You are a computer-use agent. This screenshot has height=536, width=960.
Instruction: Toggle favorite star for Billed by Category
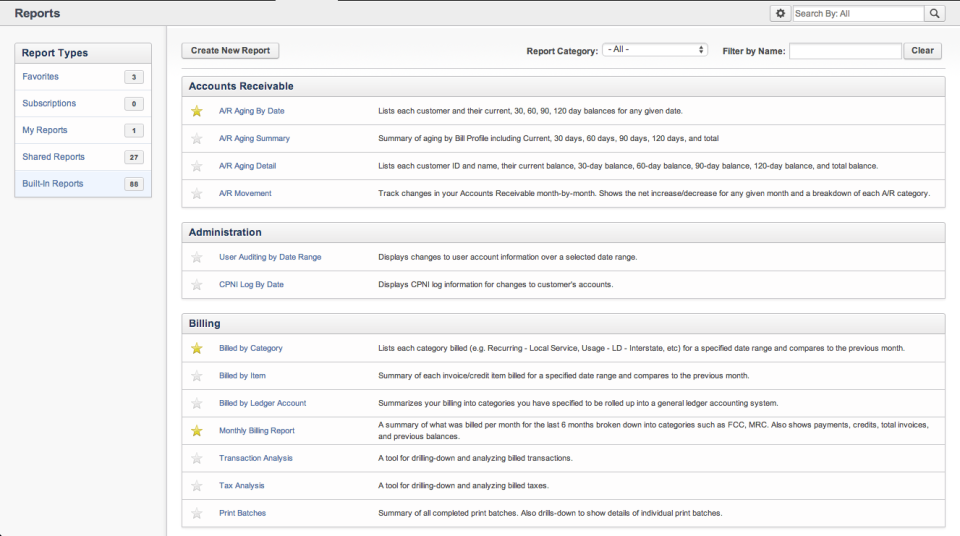click(197, 348)
